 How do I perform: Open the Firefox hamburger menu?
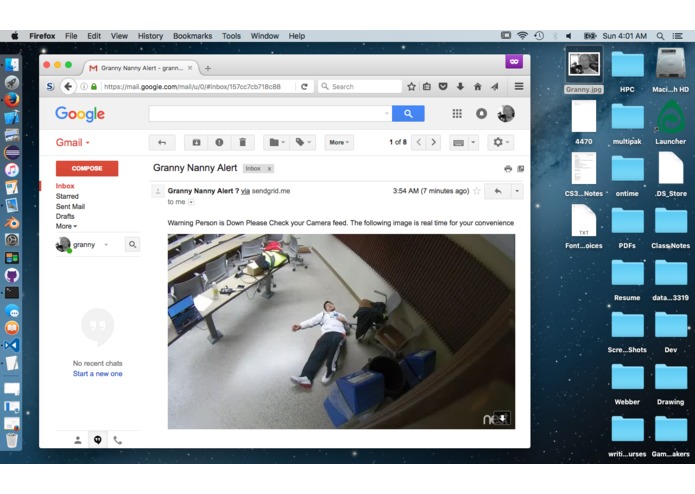click(x=519, y=86)
